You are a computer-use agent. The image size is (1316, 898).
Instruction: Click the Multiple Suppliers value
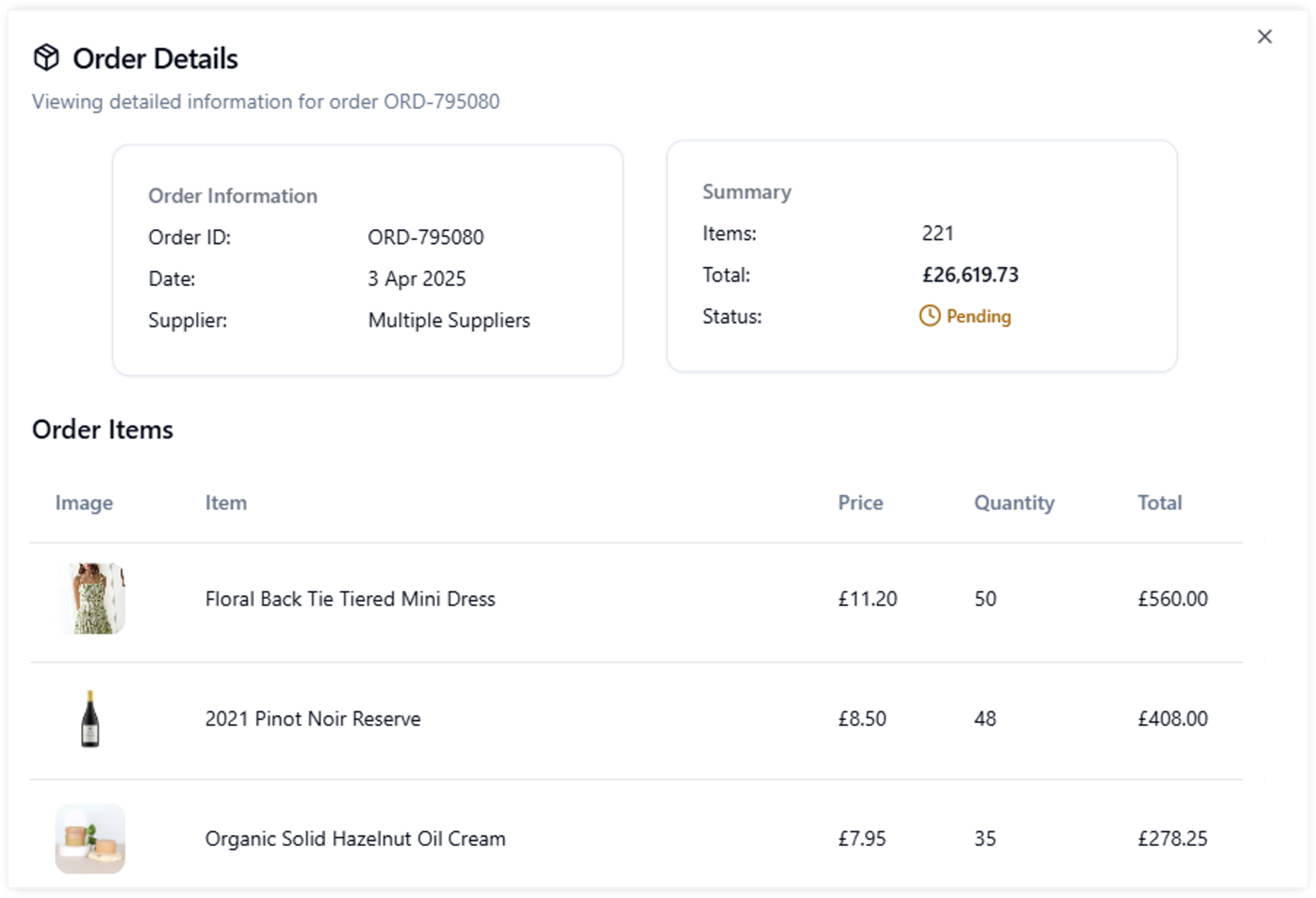pos(449,320)
